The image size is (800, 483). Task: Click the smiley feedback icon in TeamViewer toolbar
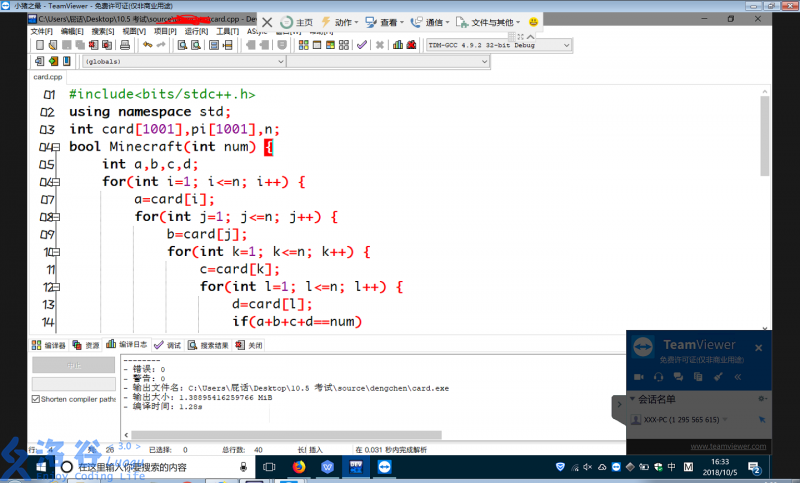[534, 22]
